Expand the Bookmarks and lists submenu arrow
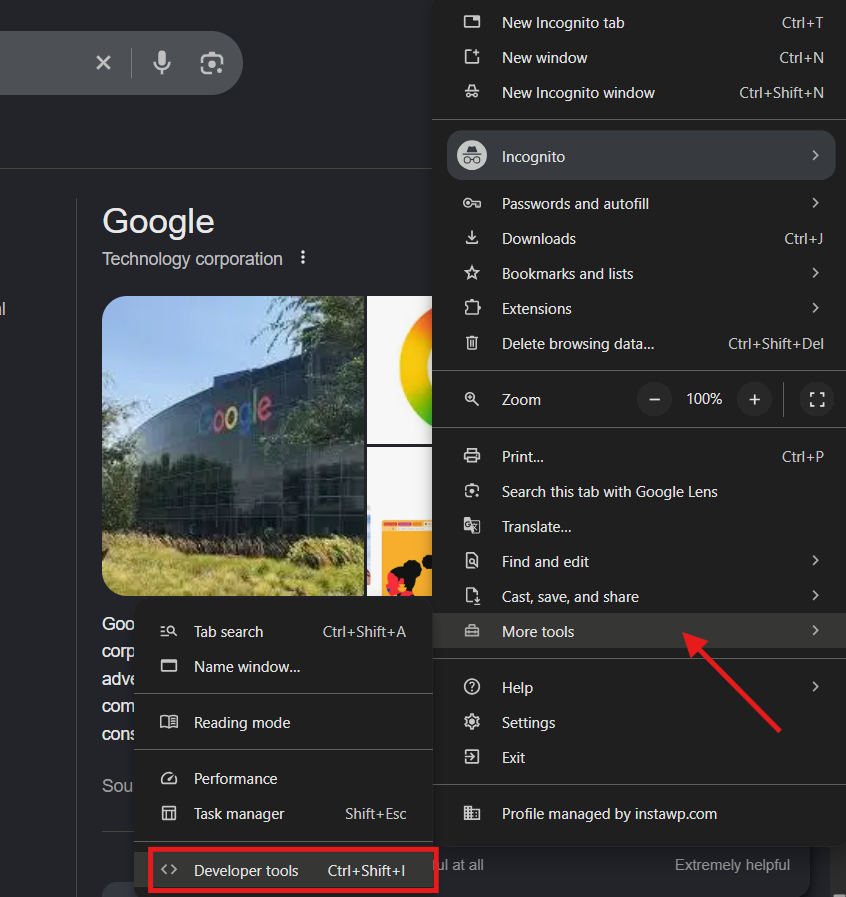The height and width of the screenshot is (897, 846). pos(816,273)
